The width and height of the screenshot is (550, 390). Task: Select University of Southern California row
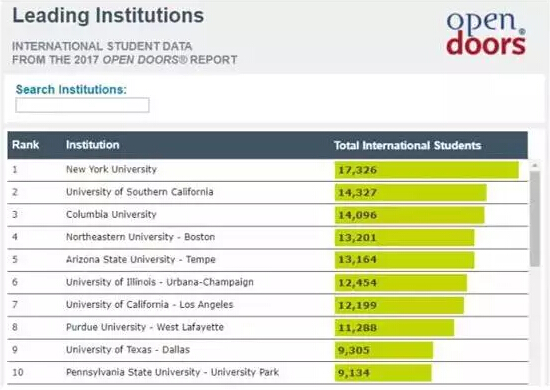[x=268, y=193]
